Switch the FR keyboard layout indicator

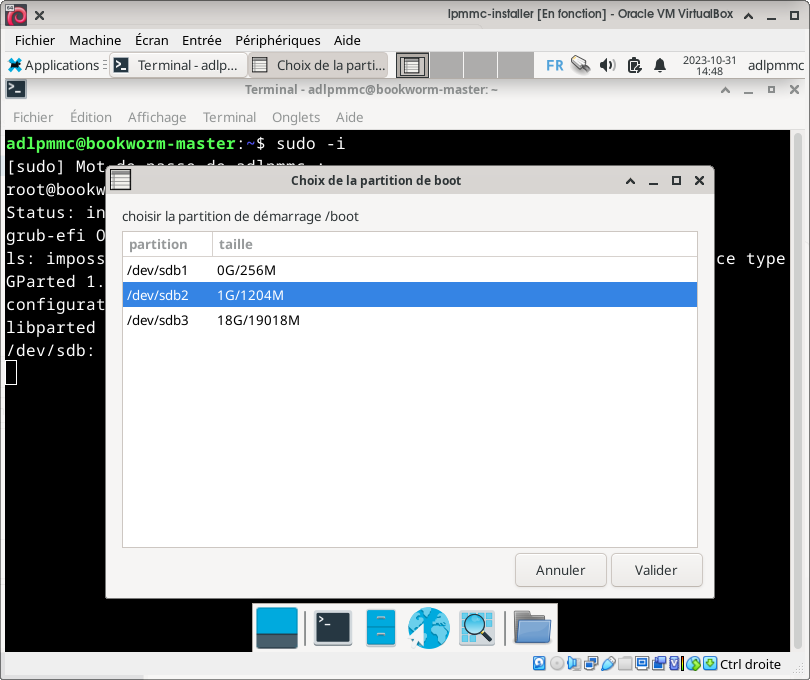555,65
